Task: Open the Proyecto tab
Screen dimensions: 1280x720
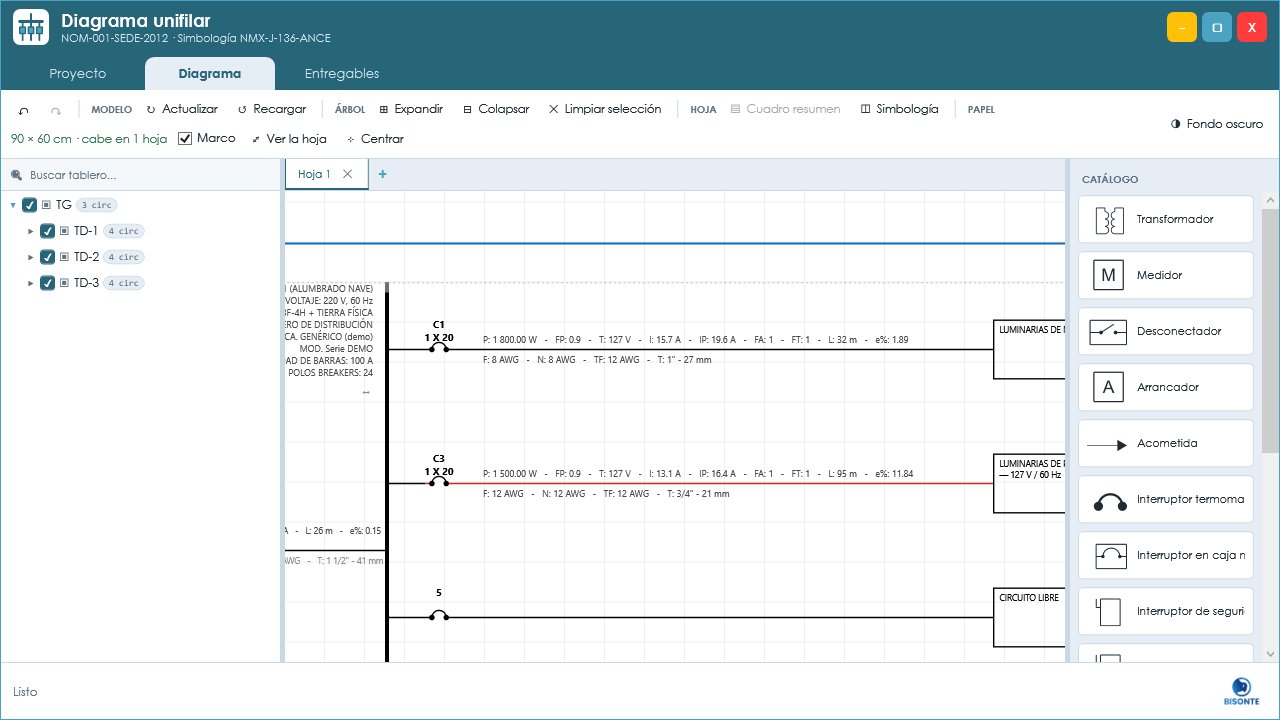Action: 78,74
